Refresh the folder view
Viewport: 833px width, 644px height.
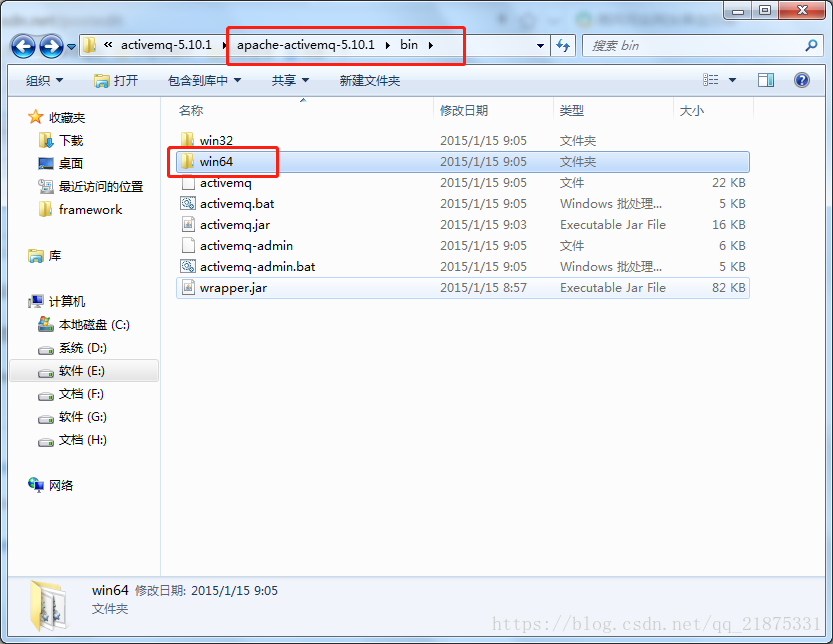[x=563, y=46]
